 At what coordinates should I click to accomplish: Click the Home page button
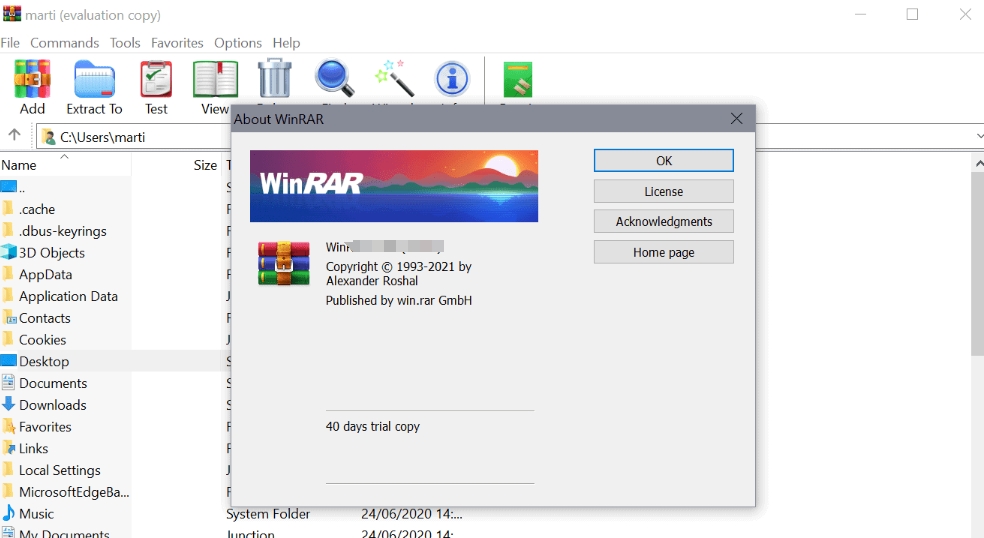tap(663, 252)
